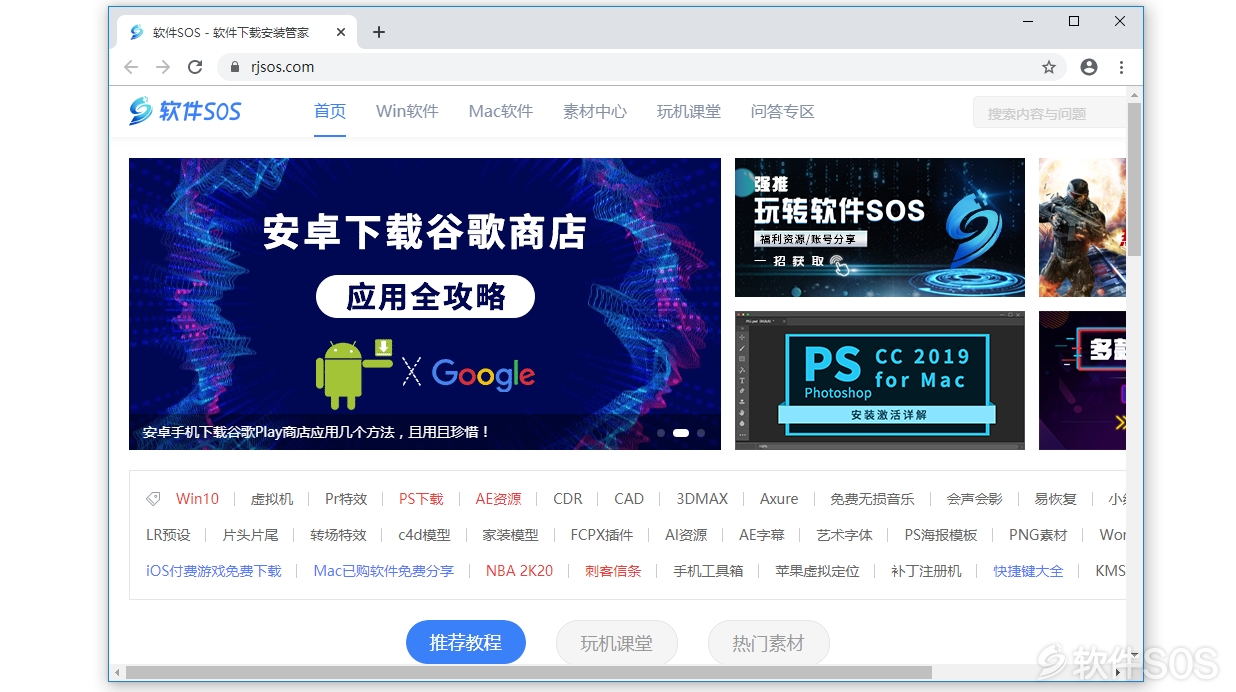This screenshot has height=692, width=1236.
Task: Open the PS海报模板 tag link
Action: 941,534
